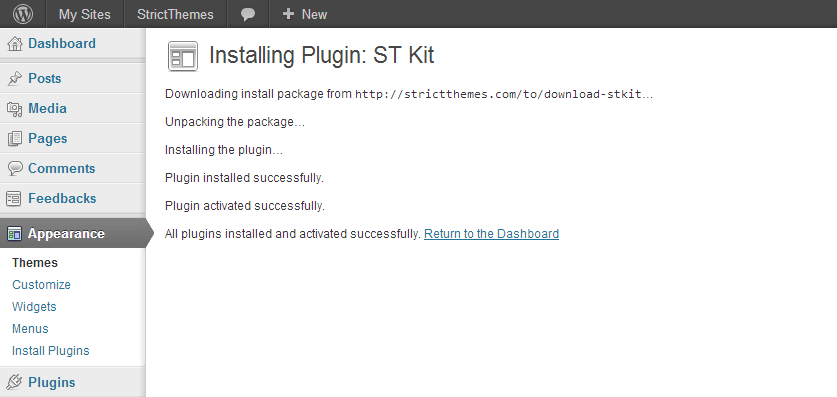This screenshot has width=837, height=397.
Task: Click the plus icon beside New
Action: pyautogui.click(x=288, y=14)
